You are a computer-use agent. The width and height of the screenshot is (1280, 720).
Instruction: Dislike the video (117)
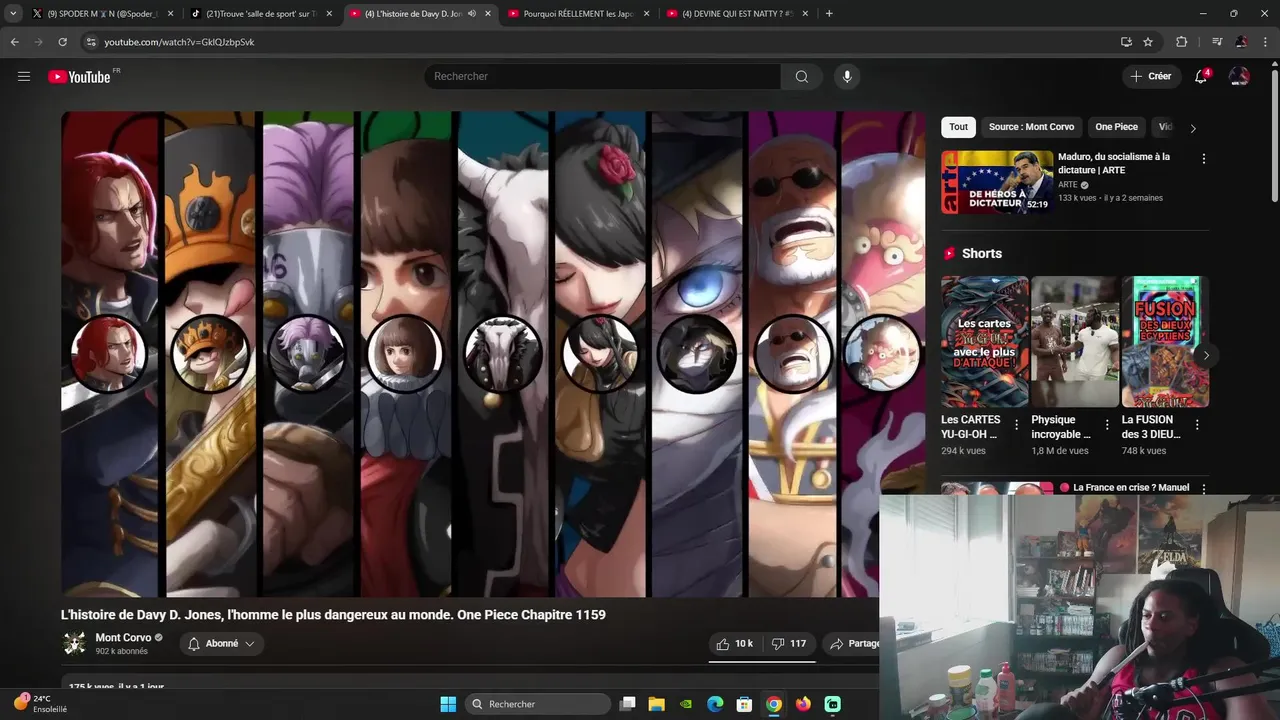coord(790,644)
